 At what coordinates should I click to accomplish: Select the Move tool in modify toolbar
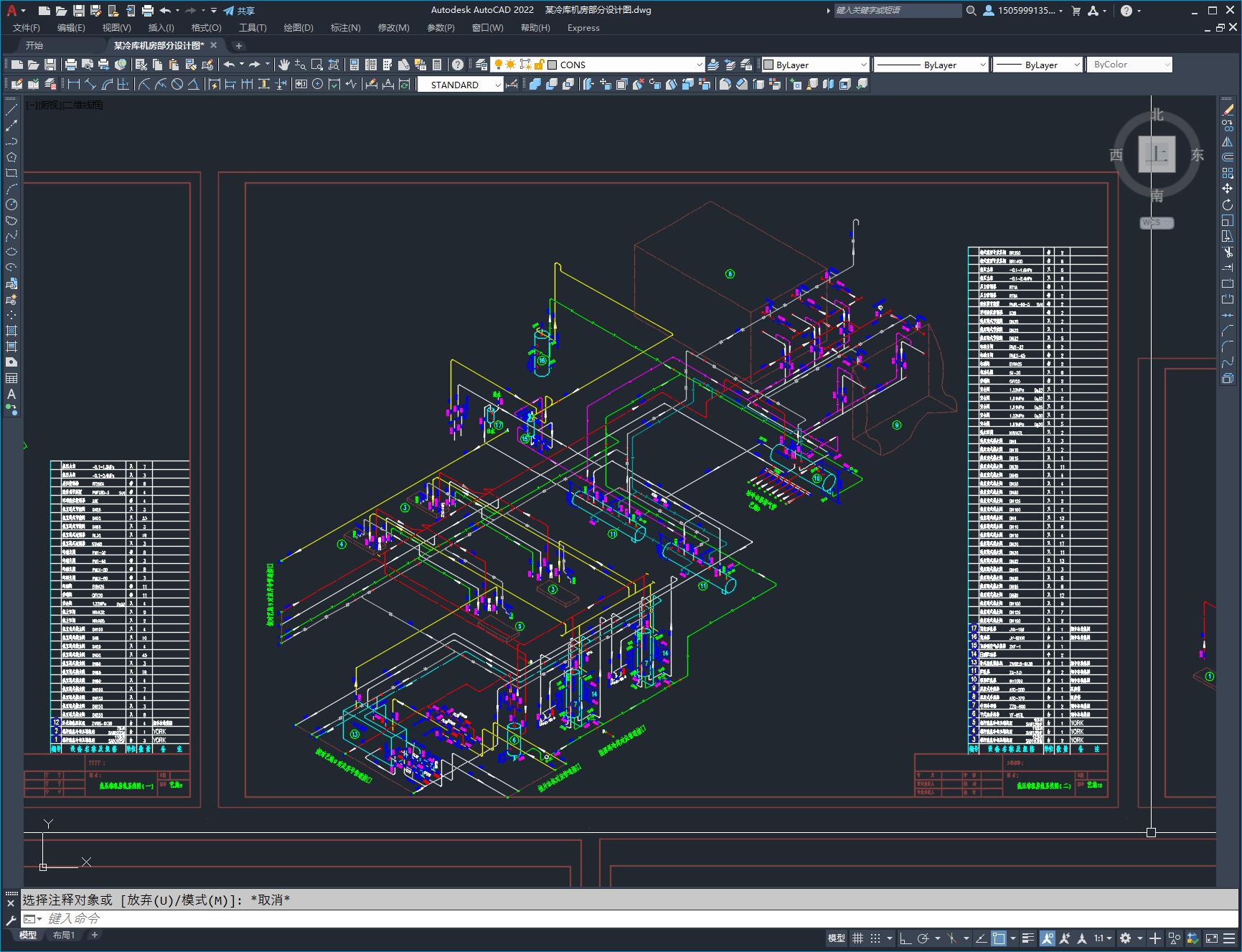(x=1228, y=189)
